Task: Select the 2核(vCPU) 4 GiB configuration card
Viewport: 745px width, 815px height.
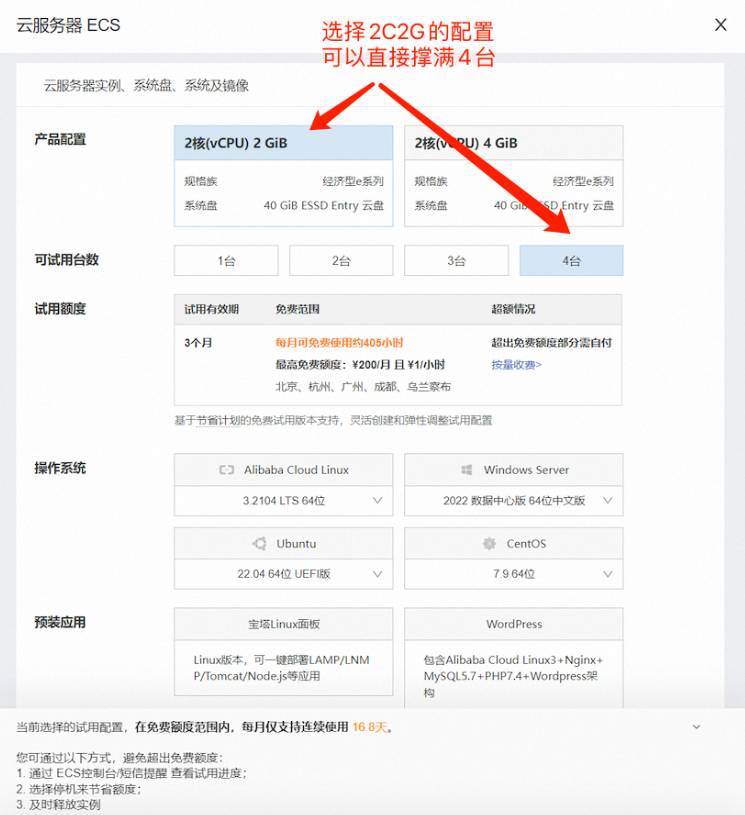Action: click(x=514, y=176)
